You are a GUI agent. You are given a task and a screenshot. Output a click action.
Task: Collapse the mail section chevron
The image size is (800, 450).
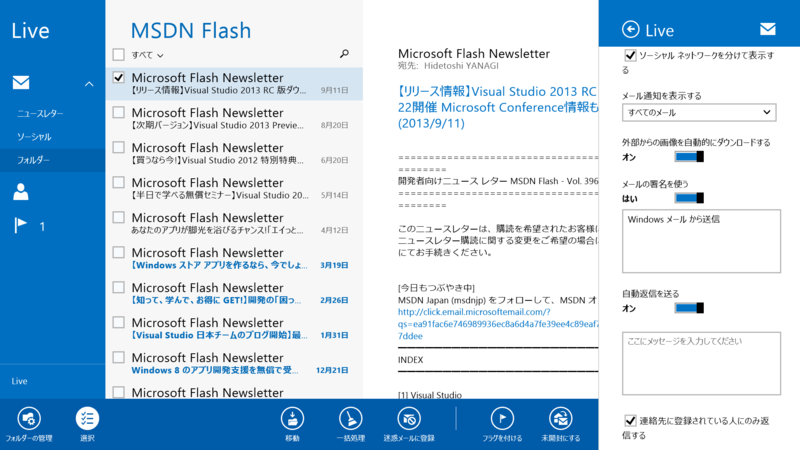click(x=89, y=84)
